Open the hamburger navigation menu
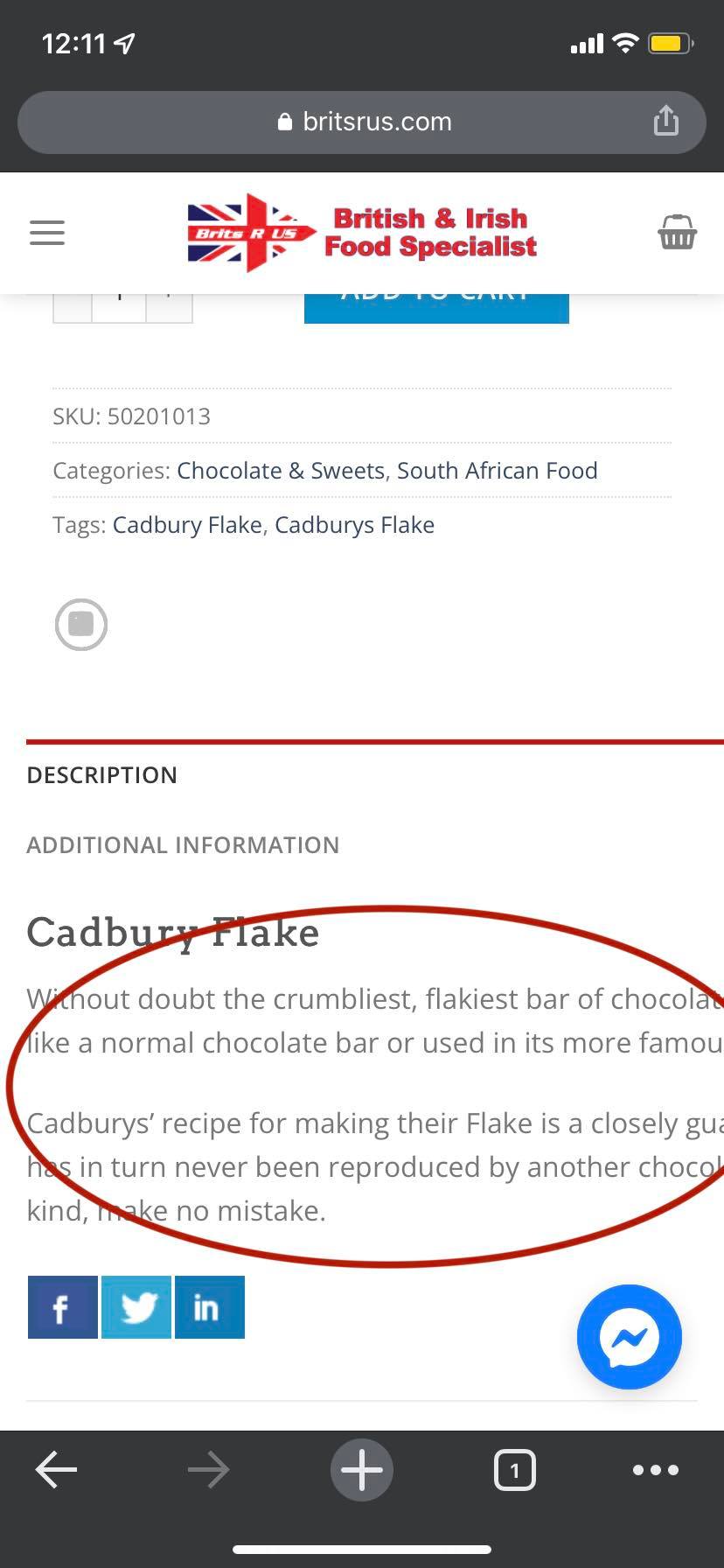 pyautogui.click(x=47, y=233)
